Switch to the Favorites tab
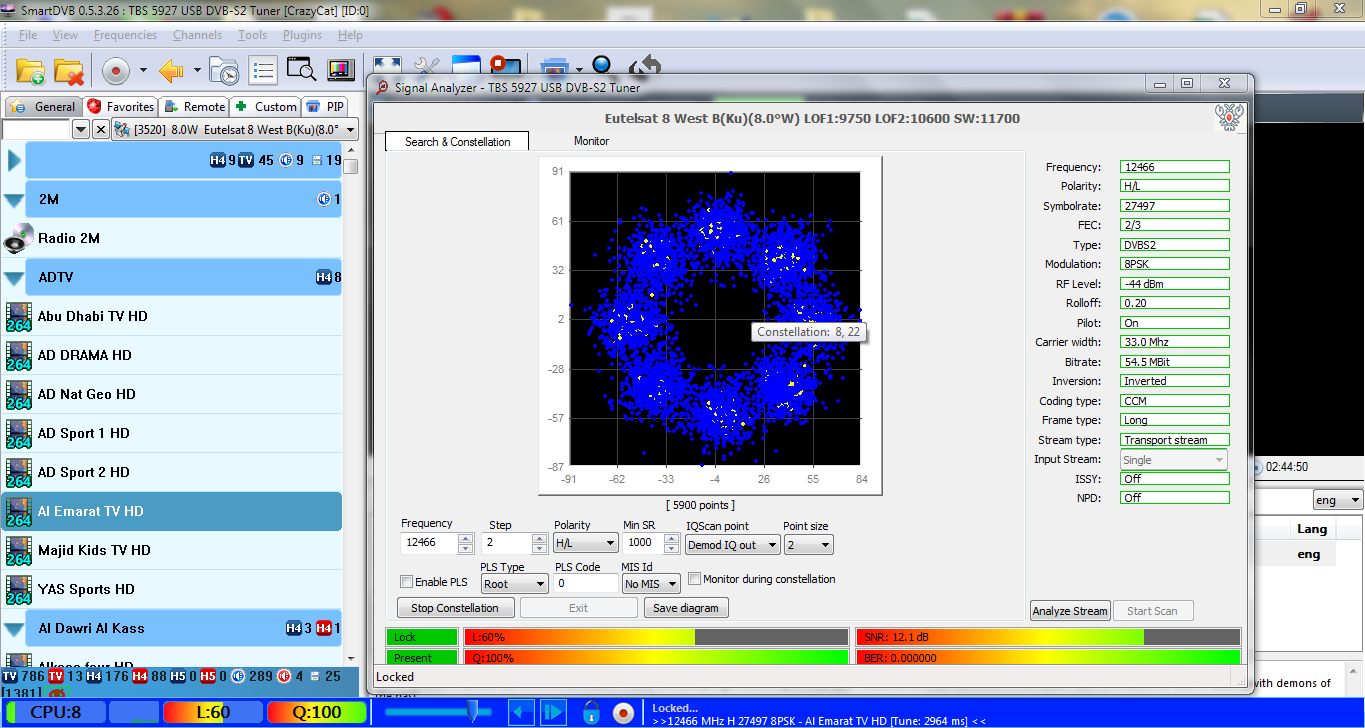Viewport: 1365px width, 728px height. (121, 107)
